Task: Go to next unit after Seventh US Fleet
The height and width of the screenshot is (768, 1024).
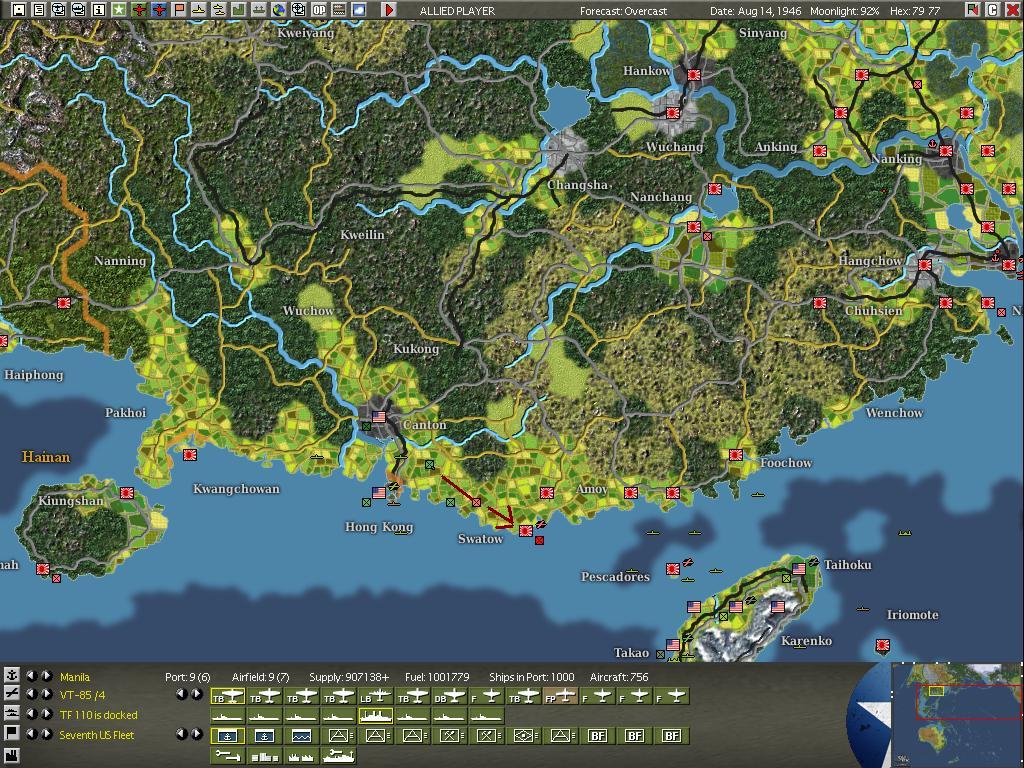Action: click(x=46, y=733)
